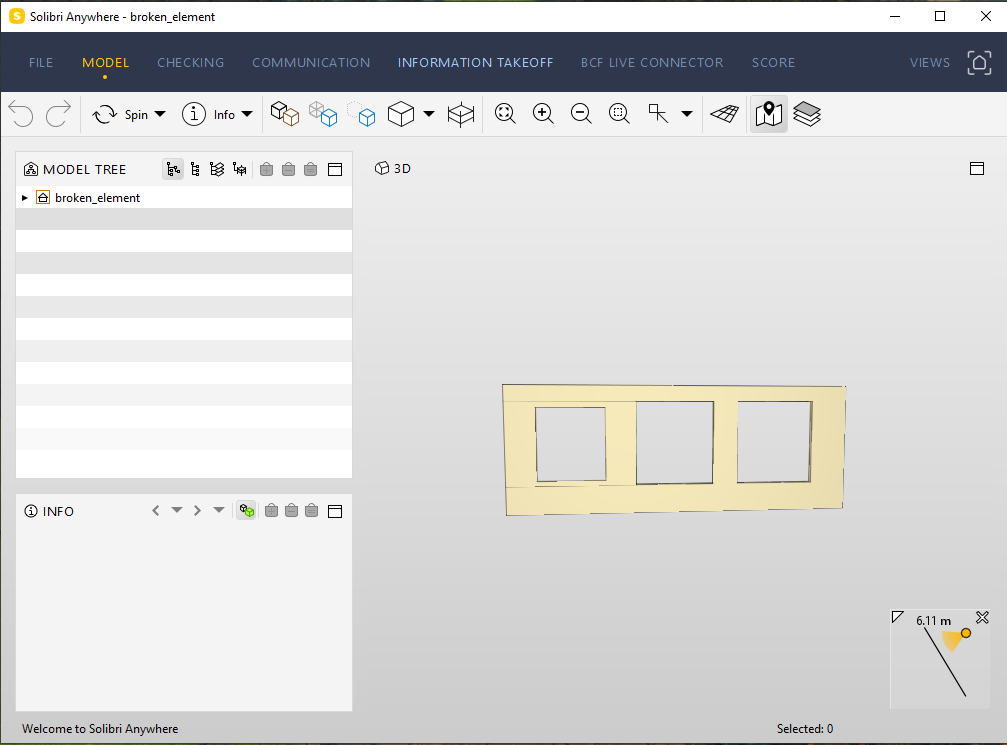Expand the broken_element tree node
The height and width of the screenshot is (745, 1007).
pos(24,198)
